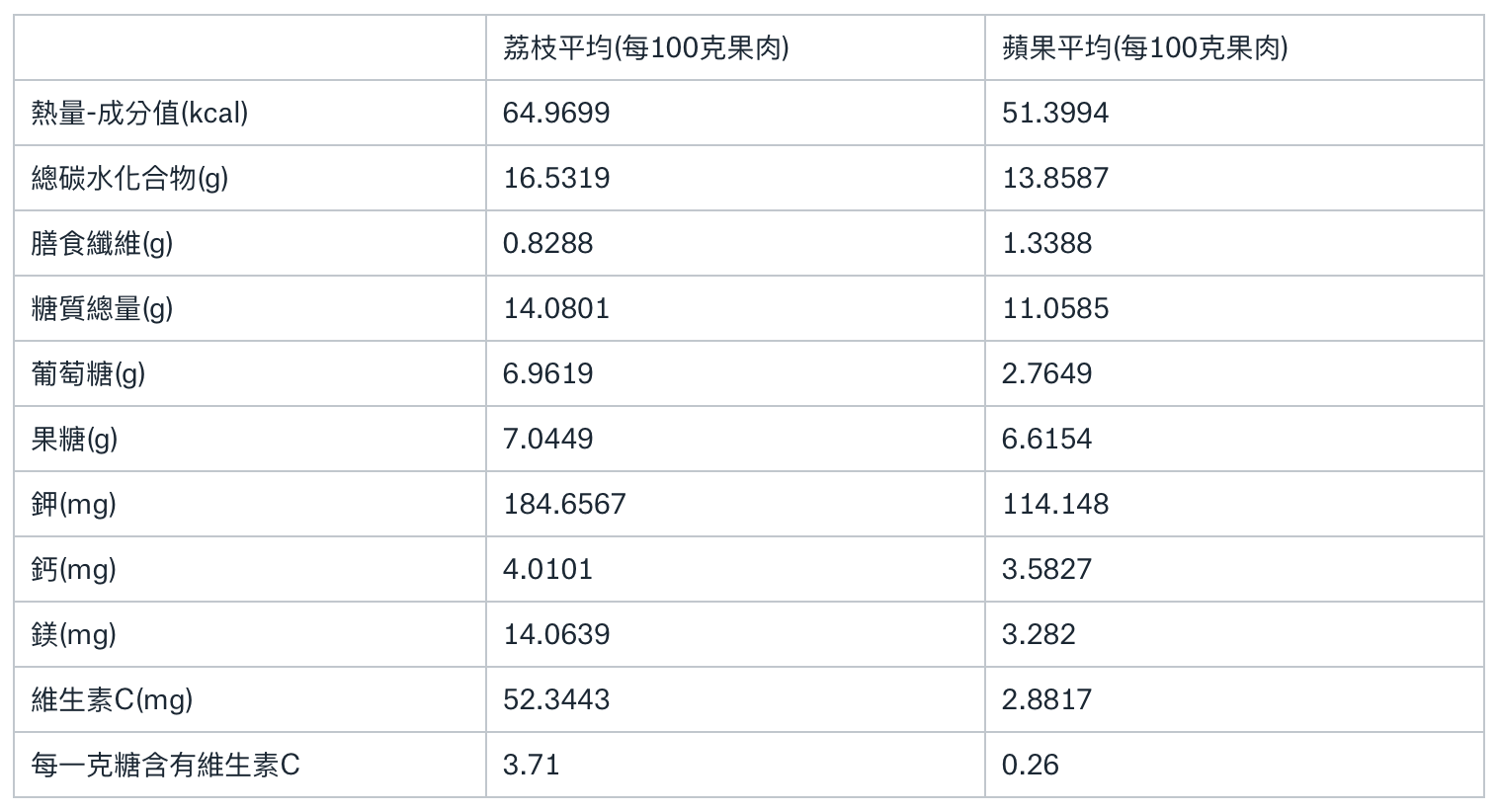Select the 總碳水化合物(g) row label
The height and width of the screenshot is (812, 1498).
129,178
